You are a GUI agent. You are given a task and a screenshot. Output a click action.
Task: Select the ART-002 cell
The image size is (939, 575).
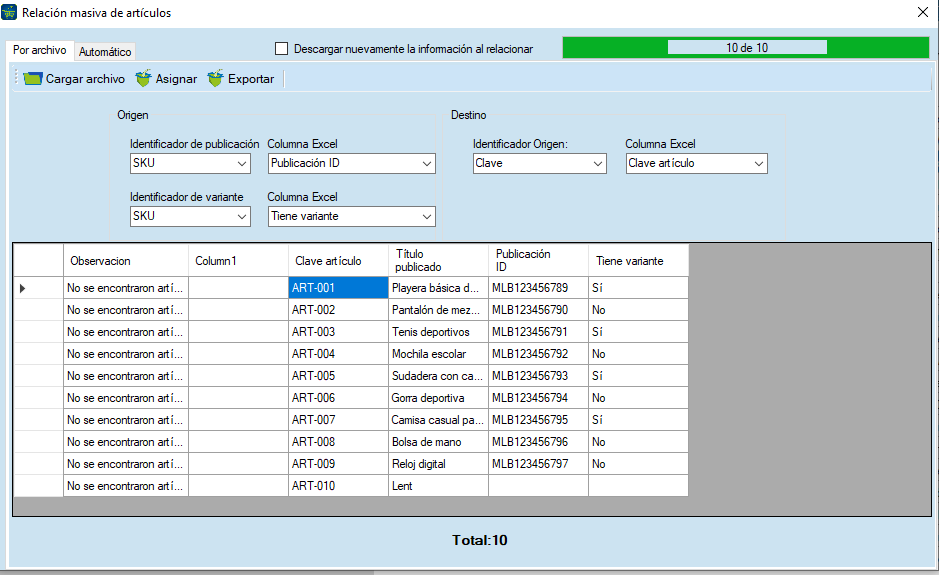(338, 310)
